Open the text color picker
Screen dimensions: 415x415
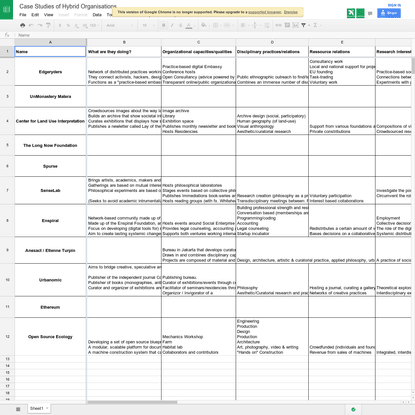pyautogui.click(x=189, y=25)
